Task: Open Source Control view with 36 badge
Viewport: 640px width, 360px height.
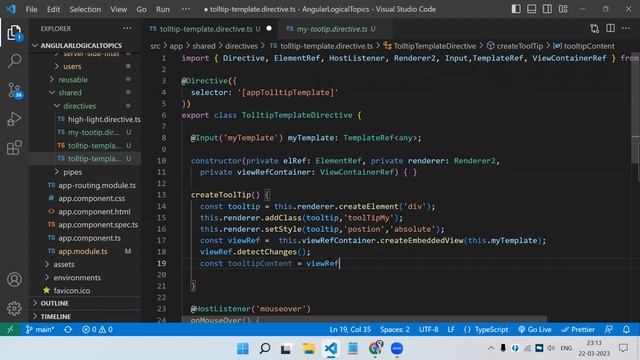Action: coord(15,90)
